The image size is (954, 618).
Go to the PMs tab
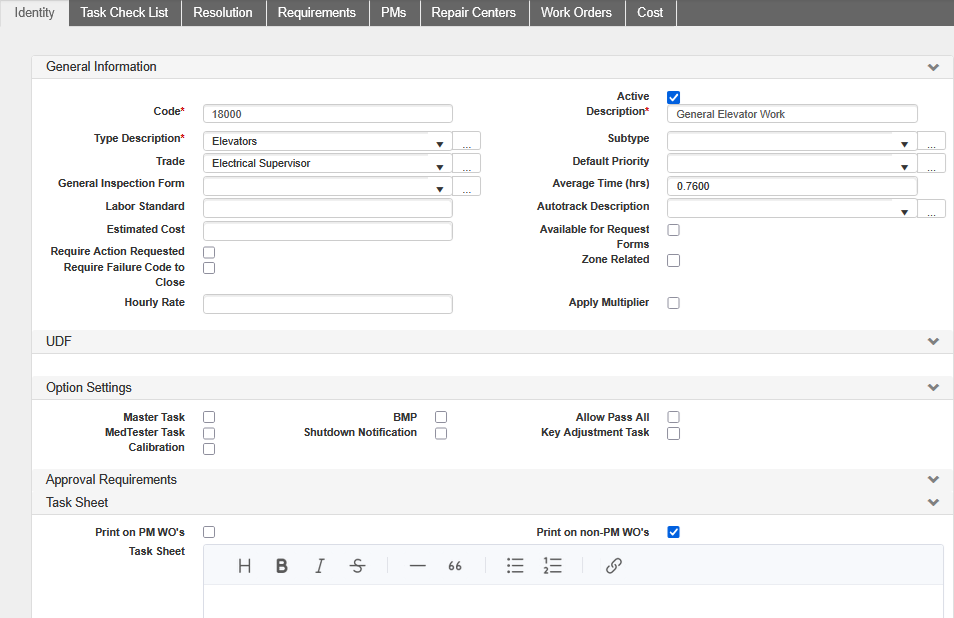tap(394, 13)
